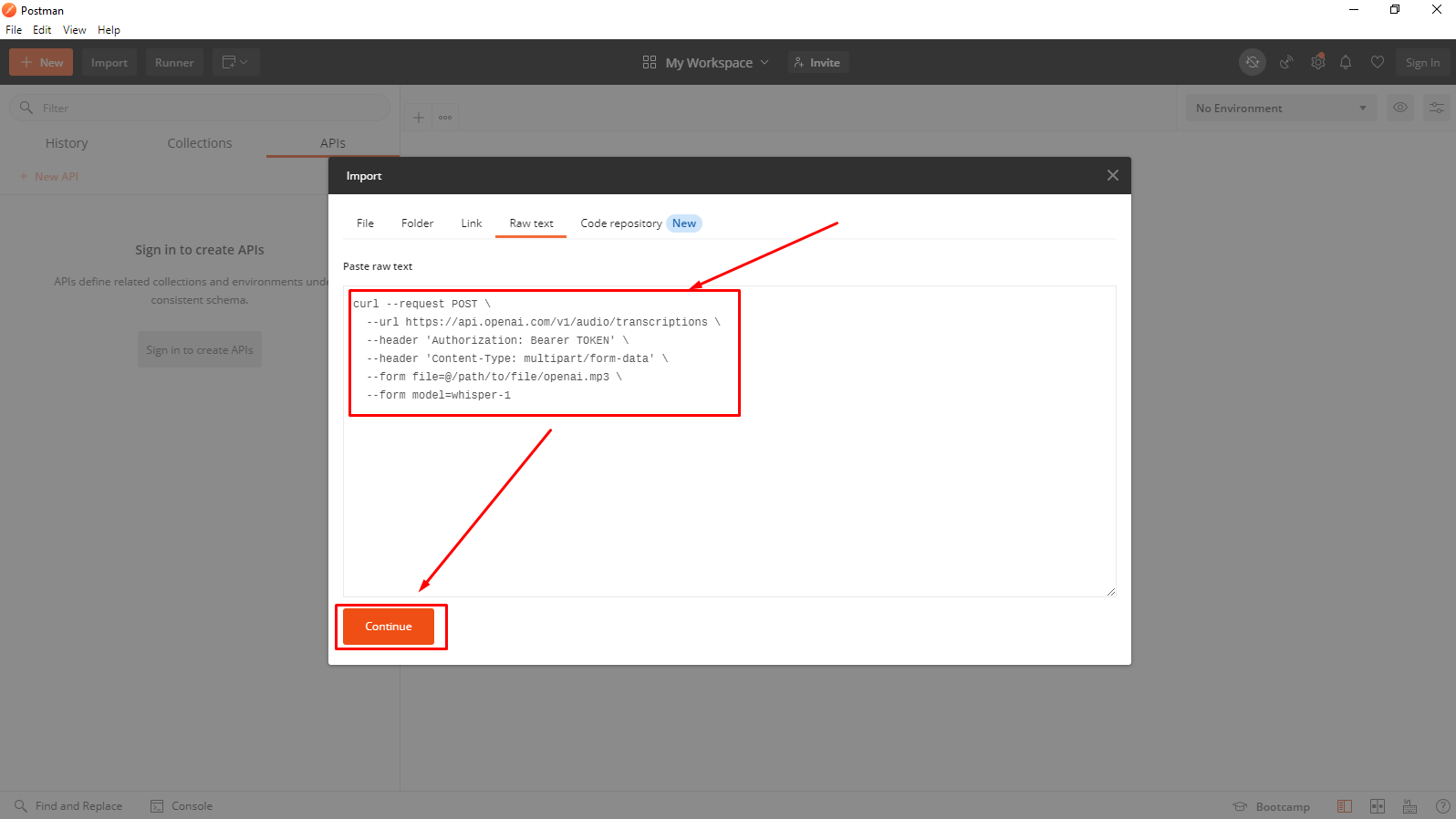This screenshot has height=819, width=1456.
Task: Close the Import dialog with X
Action: point(1112,175)
